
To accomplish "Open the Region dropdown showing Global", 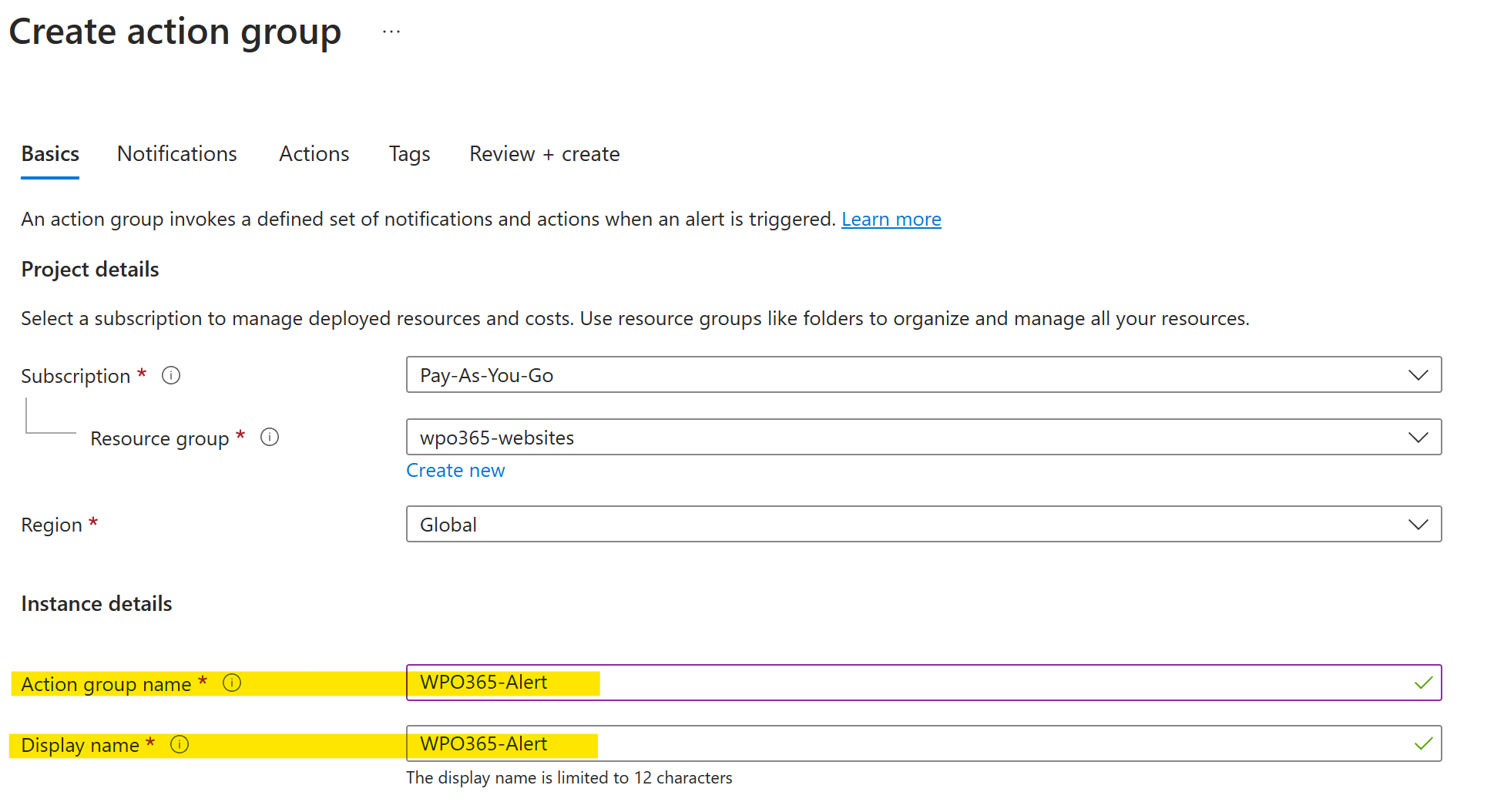I will tap(924, 524).
